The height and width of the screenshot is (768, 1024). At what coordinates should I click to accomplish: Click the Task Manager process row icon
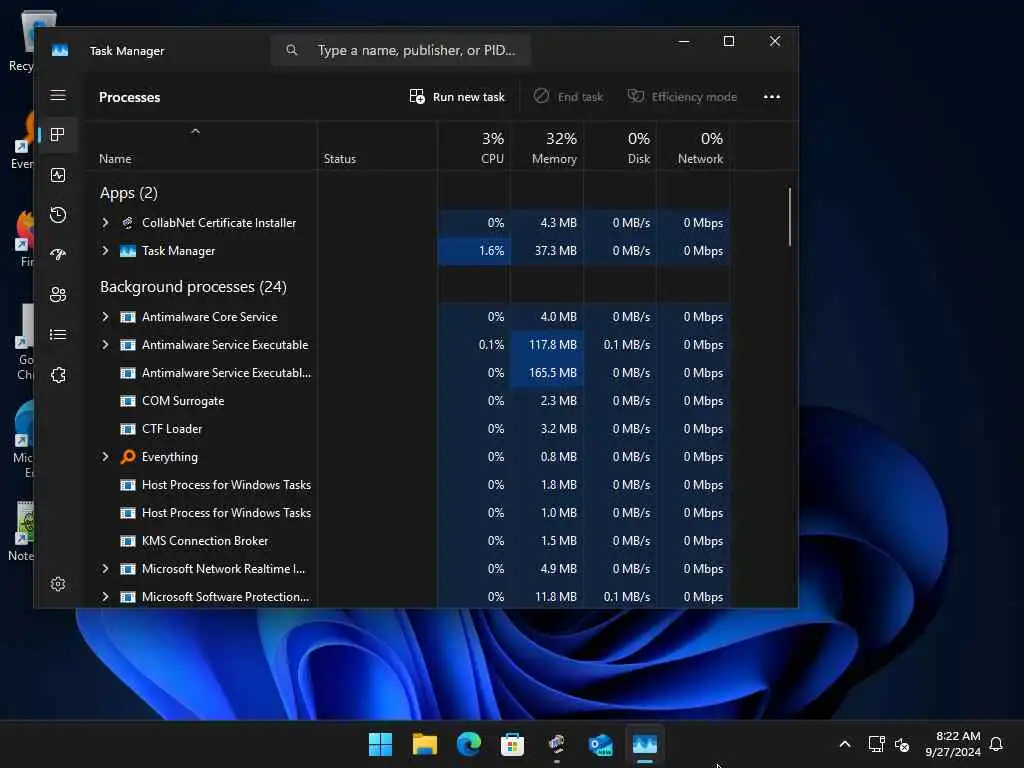tap(128, 251)
